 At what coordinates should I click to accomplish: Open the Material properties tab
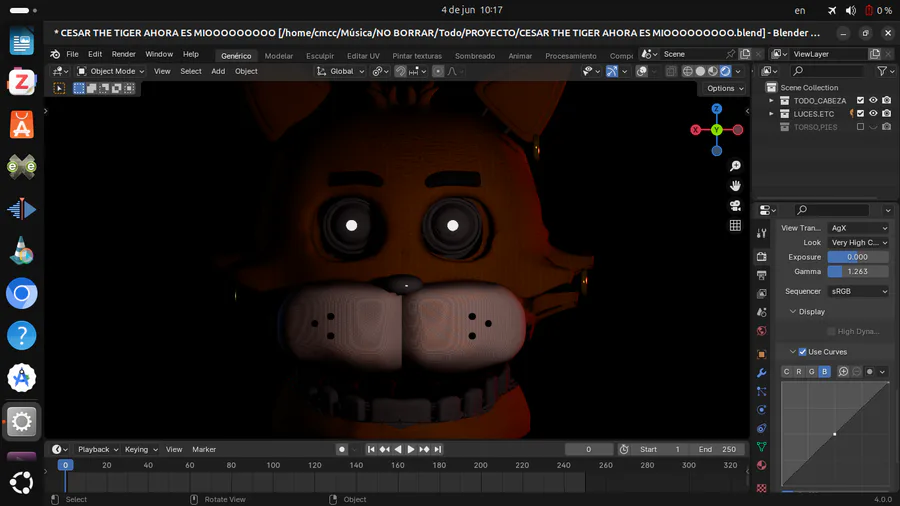(762, 465)
